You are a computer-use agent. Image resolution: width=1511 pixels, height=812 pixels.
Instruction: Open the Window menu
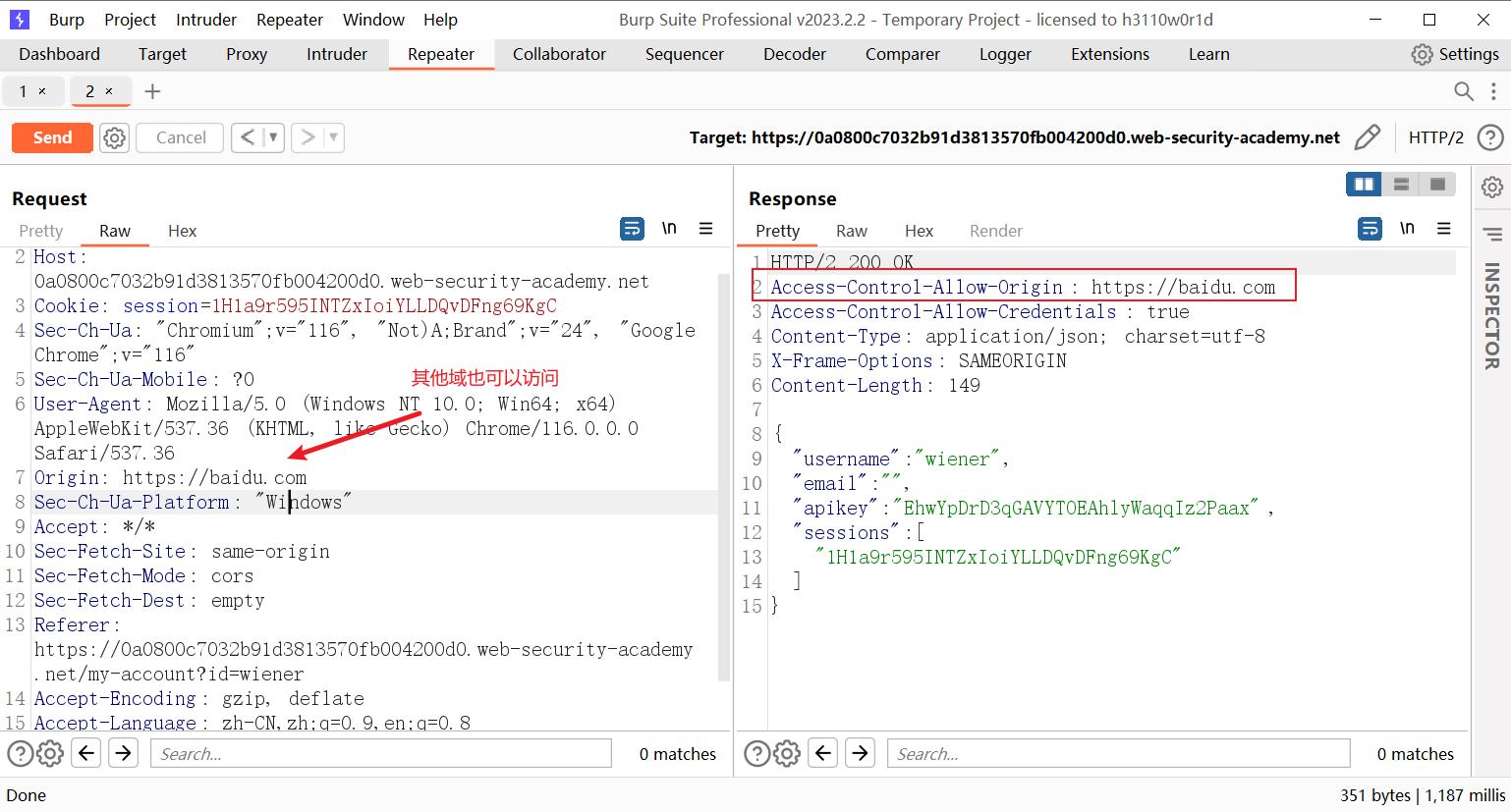point(373,20)
